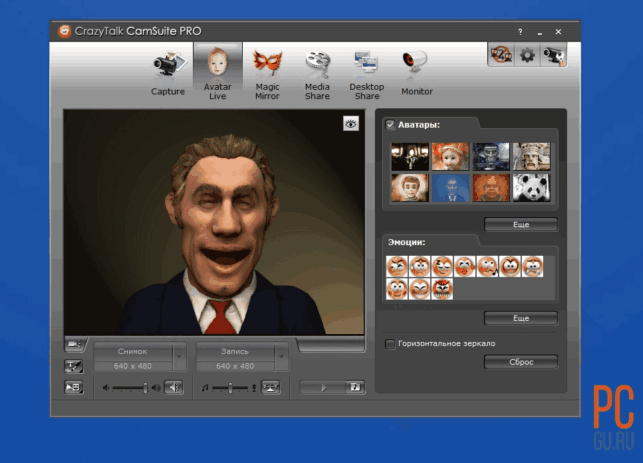
Task: Click the text overlay tool icon
Action: tap(74, 366)
